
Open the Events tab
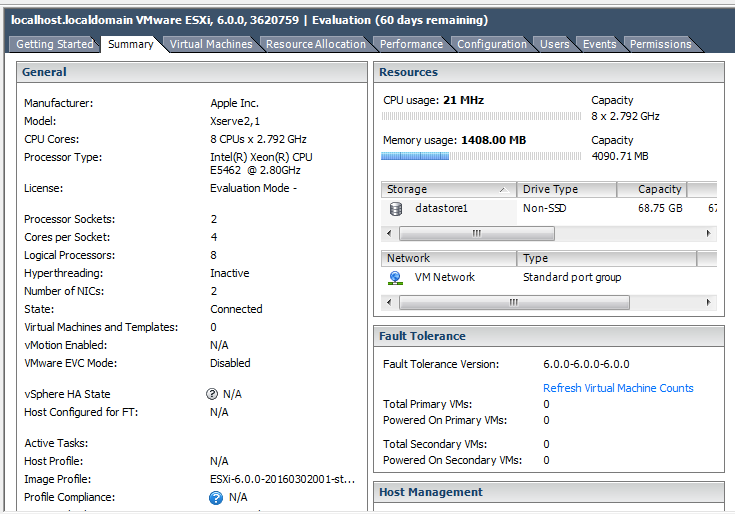point(600,44)
